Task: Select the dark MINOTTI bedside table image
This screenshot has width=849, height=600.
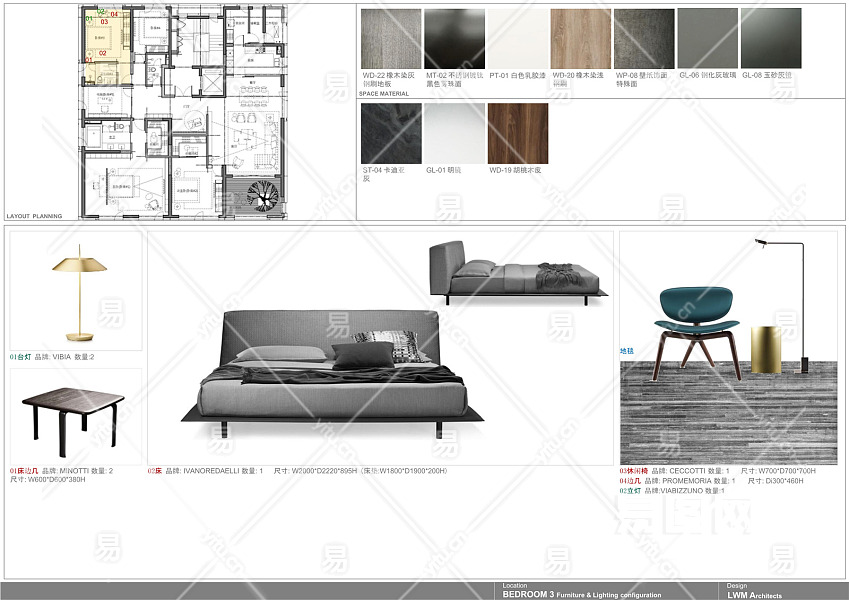Action: [73, 420]
